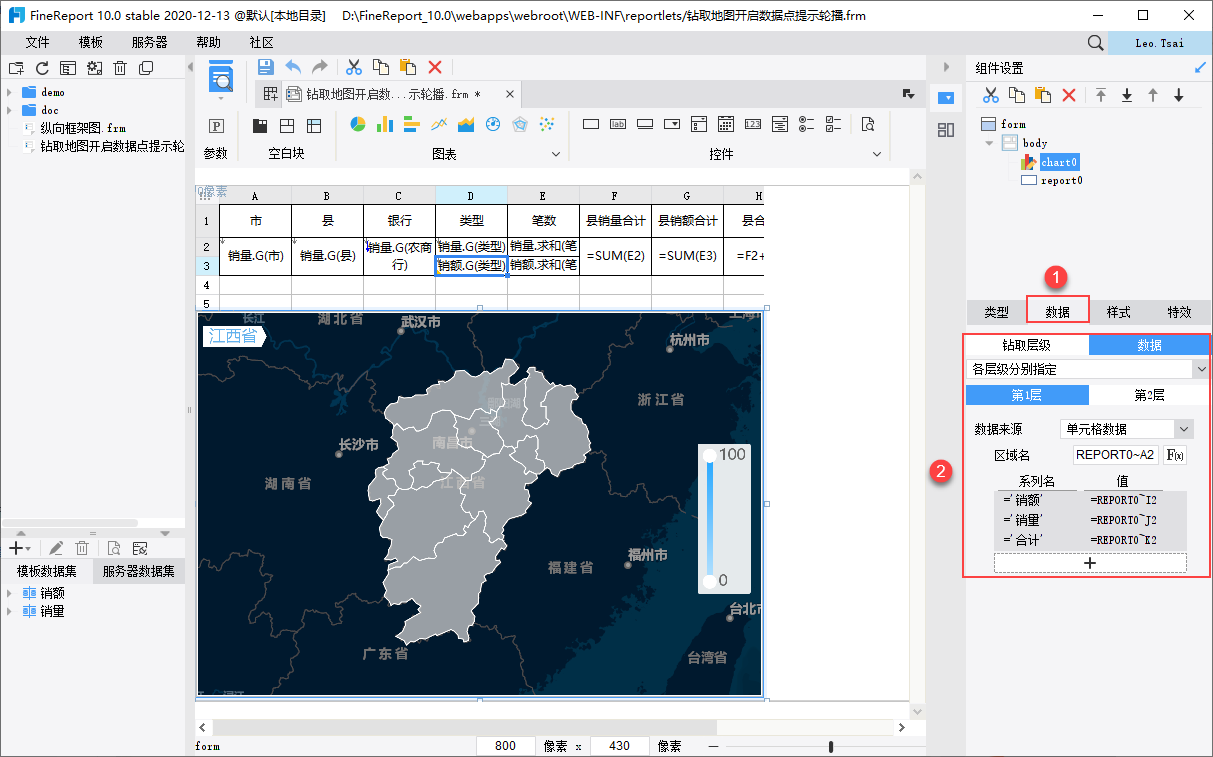Screen dimensions: 1213x757
Task: Select the radar chart icon
Action: pyautogui.click(x=519, y=125)
